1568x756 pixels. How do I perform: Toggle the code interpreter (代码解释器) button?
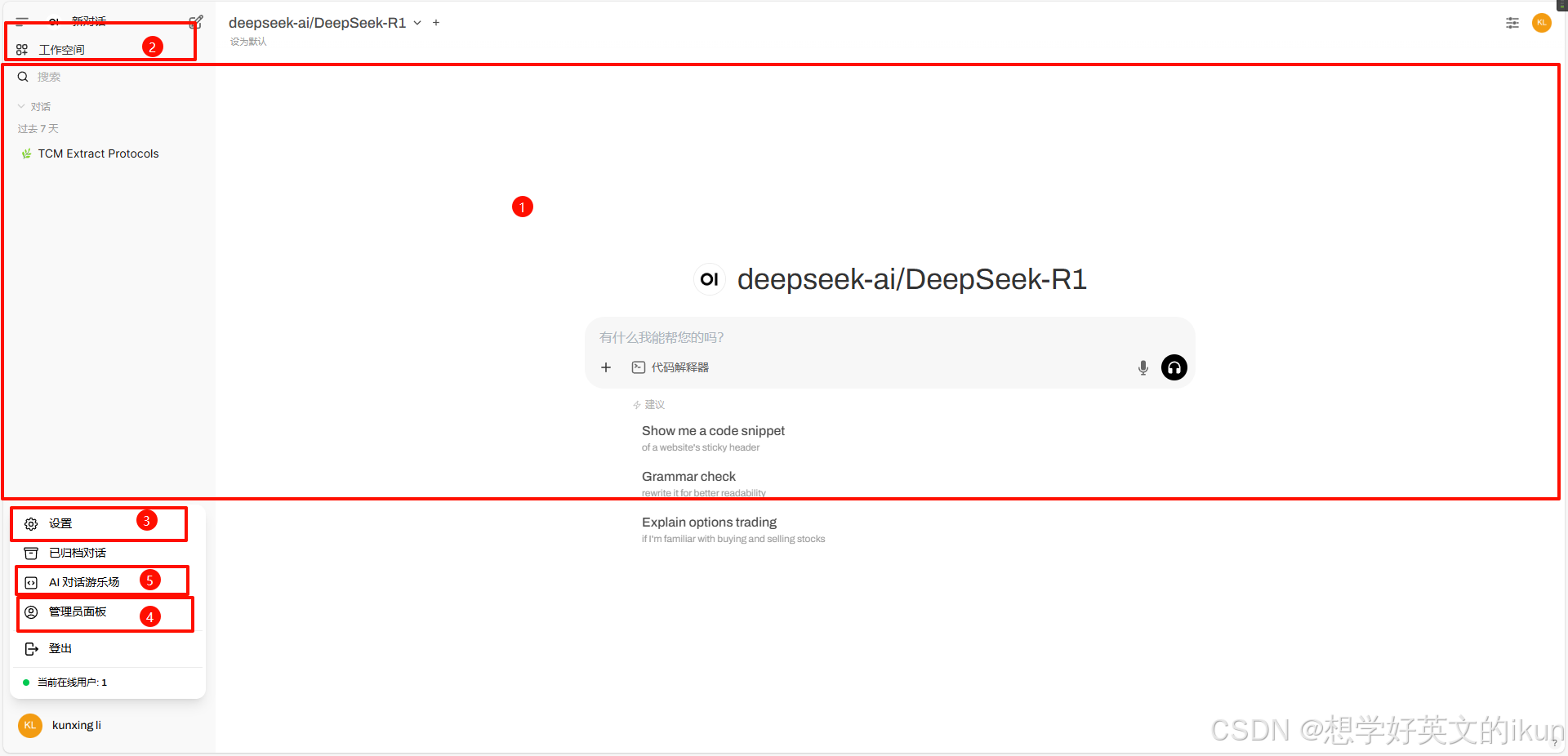670,367
